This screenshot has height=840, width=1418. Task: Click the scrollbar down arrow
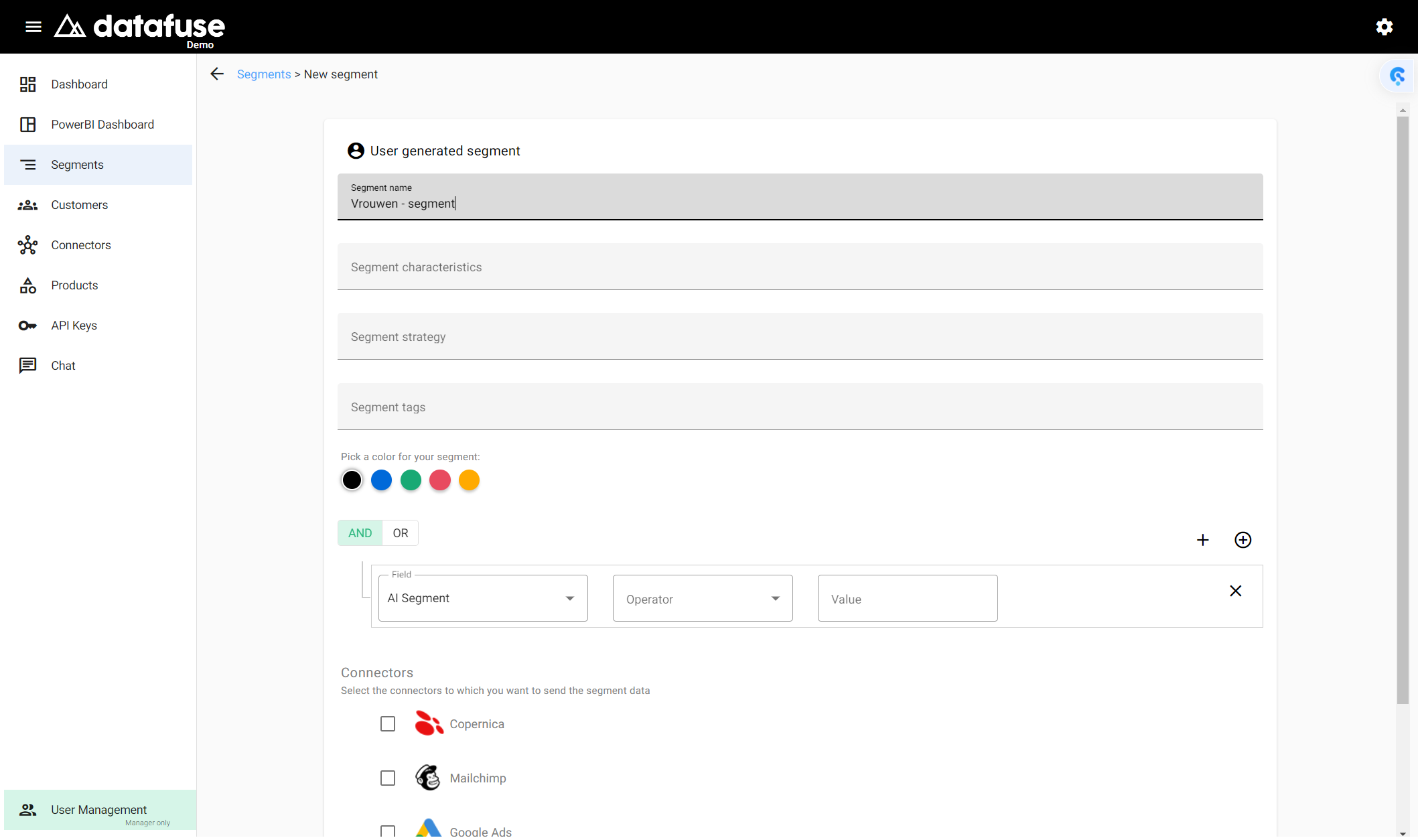[x=1403, y=833]
